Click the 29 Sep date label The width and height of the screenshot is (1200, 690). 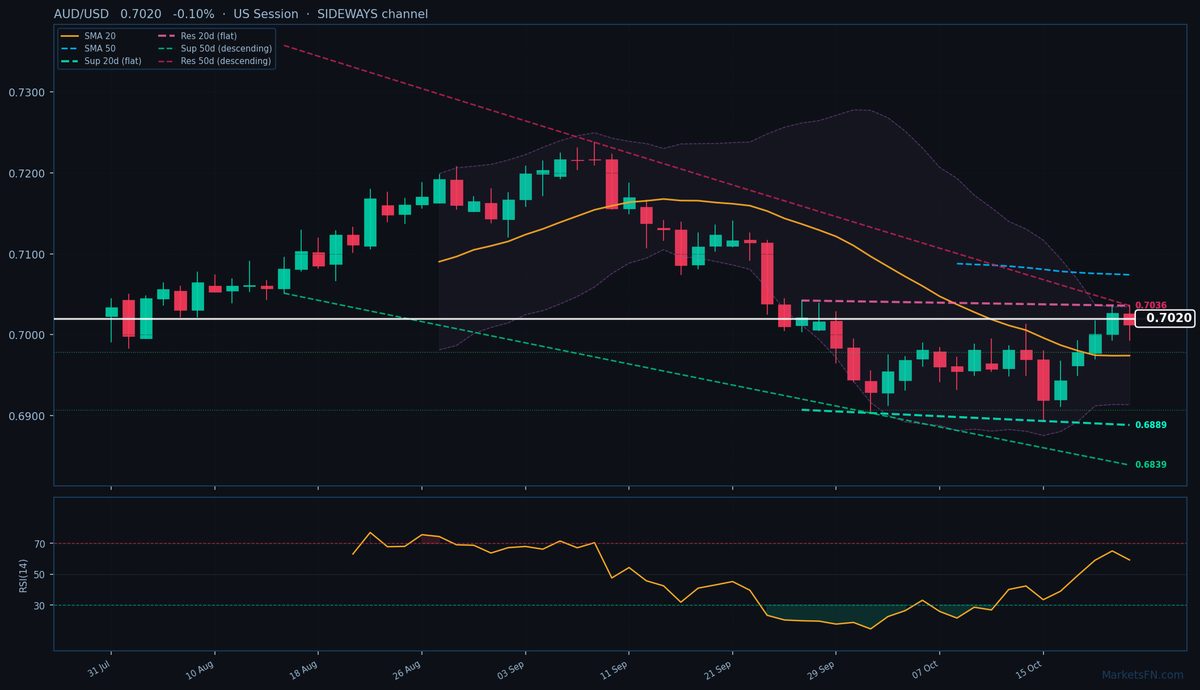[821, 668]
